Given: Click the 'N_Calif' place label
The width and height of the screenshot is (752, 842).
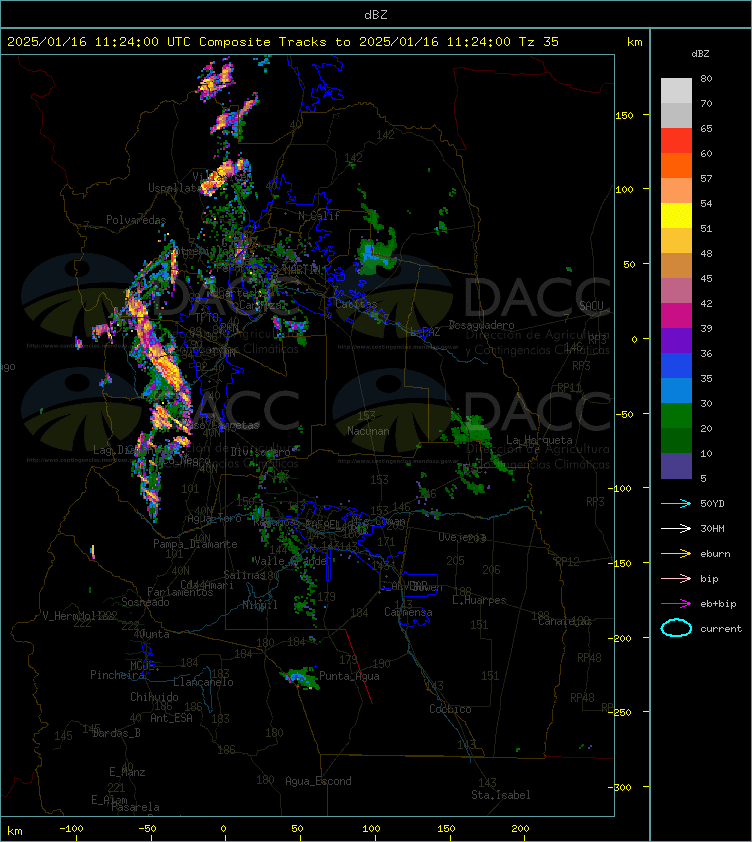Looking at the screenshot, I should click(319, 216).
